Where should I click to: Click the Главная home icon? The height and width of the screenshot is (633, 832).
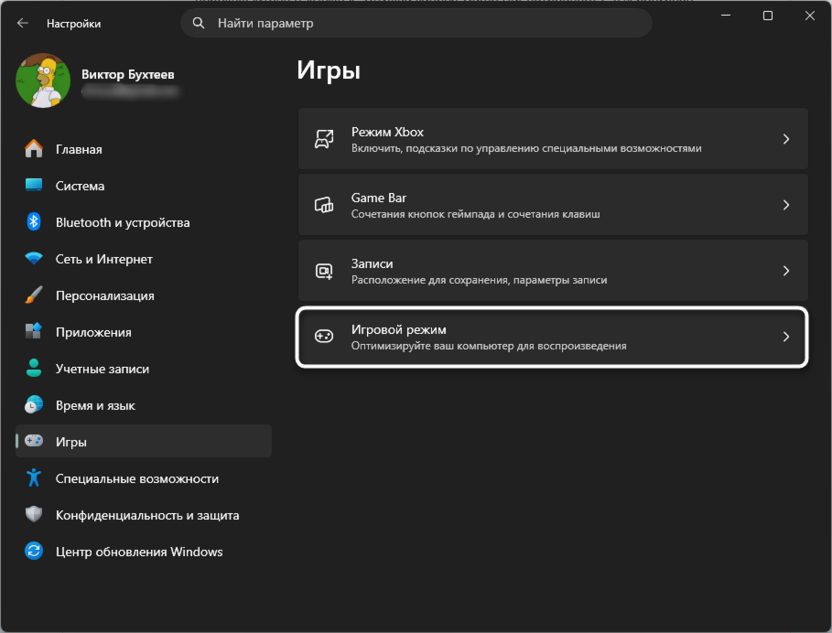pos(33,149)
